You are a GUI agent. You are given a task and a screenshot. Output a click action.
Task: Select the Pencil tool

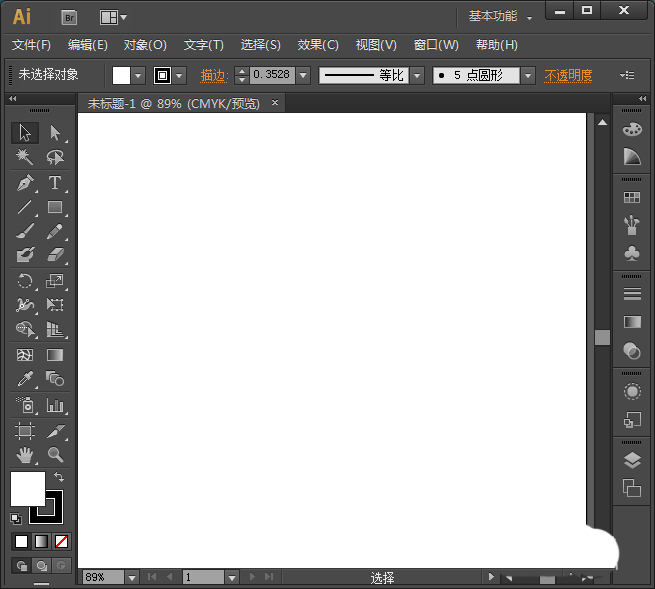click(x=55, y=231)
